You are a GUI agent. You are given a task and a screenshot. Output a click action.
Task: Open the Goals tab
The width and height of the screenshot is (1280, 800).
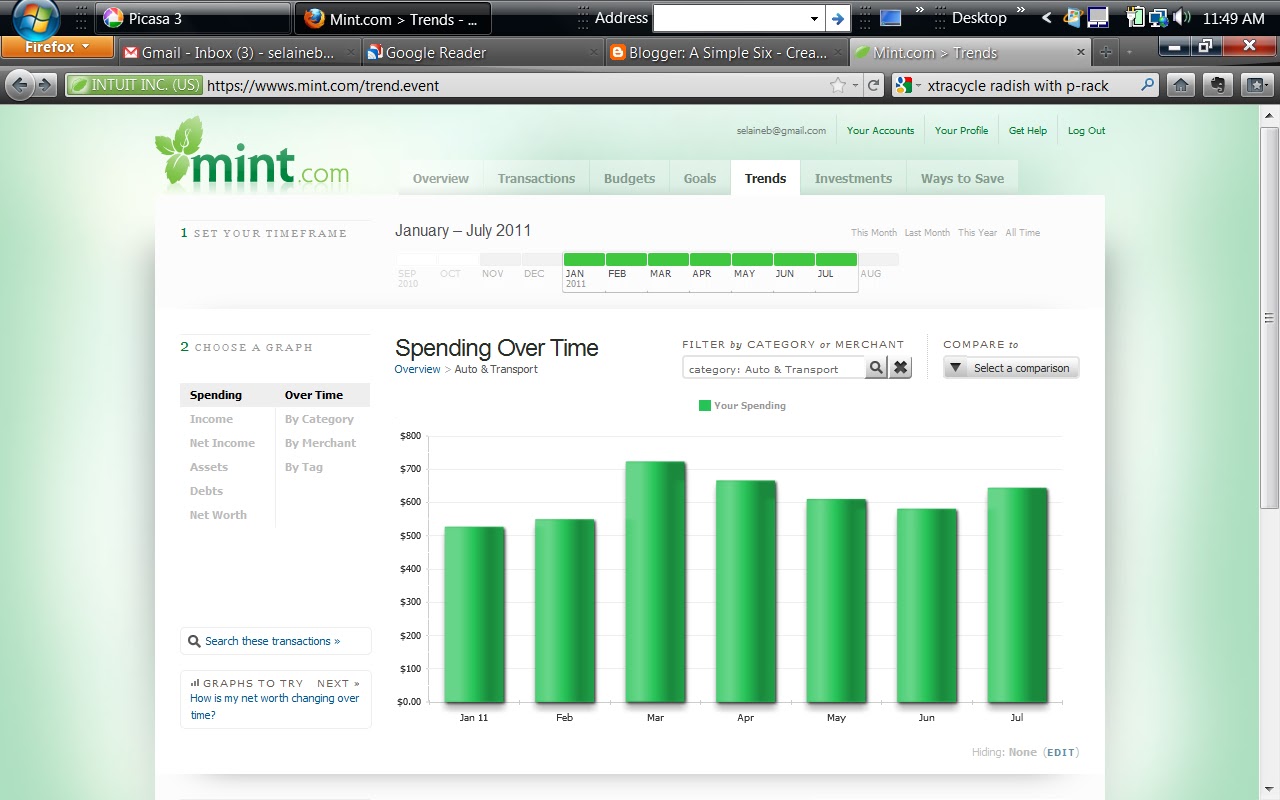[700, 178]
